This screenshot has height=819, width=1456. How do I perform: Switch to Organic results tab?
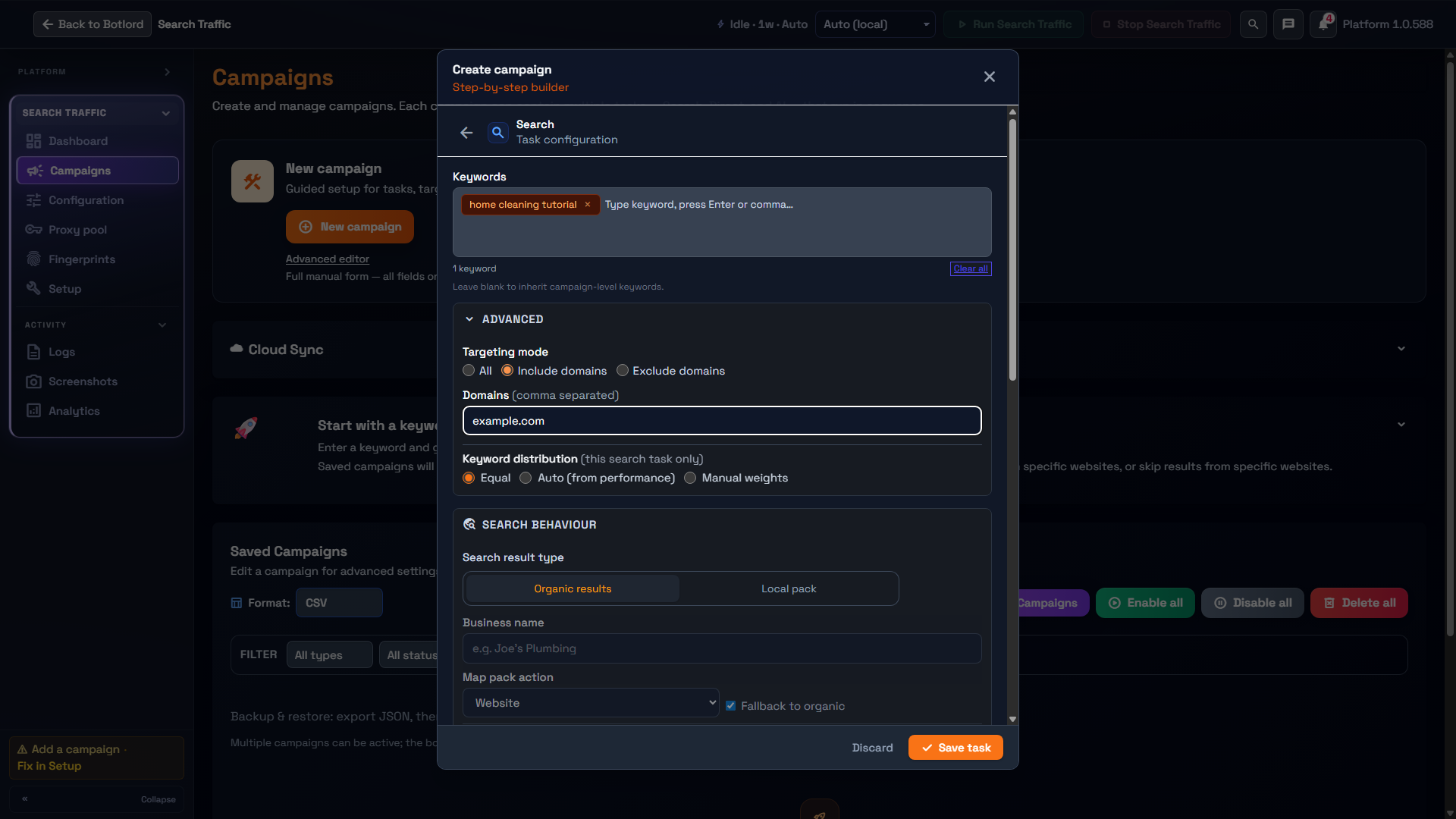pyautogui.click(x=573, y=589)
